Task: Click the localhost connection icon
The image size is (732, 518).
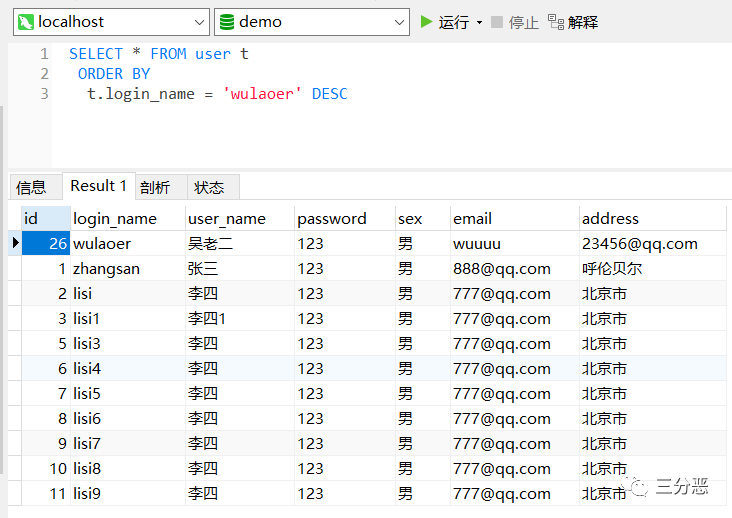Action: tap(26, 22)
